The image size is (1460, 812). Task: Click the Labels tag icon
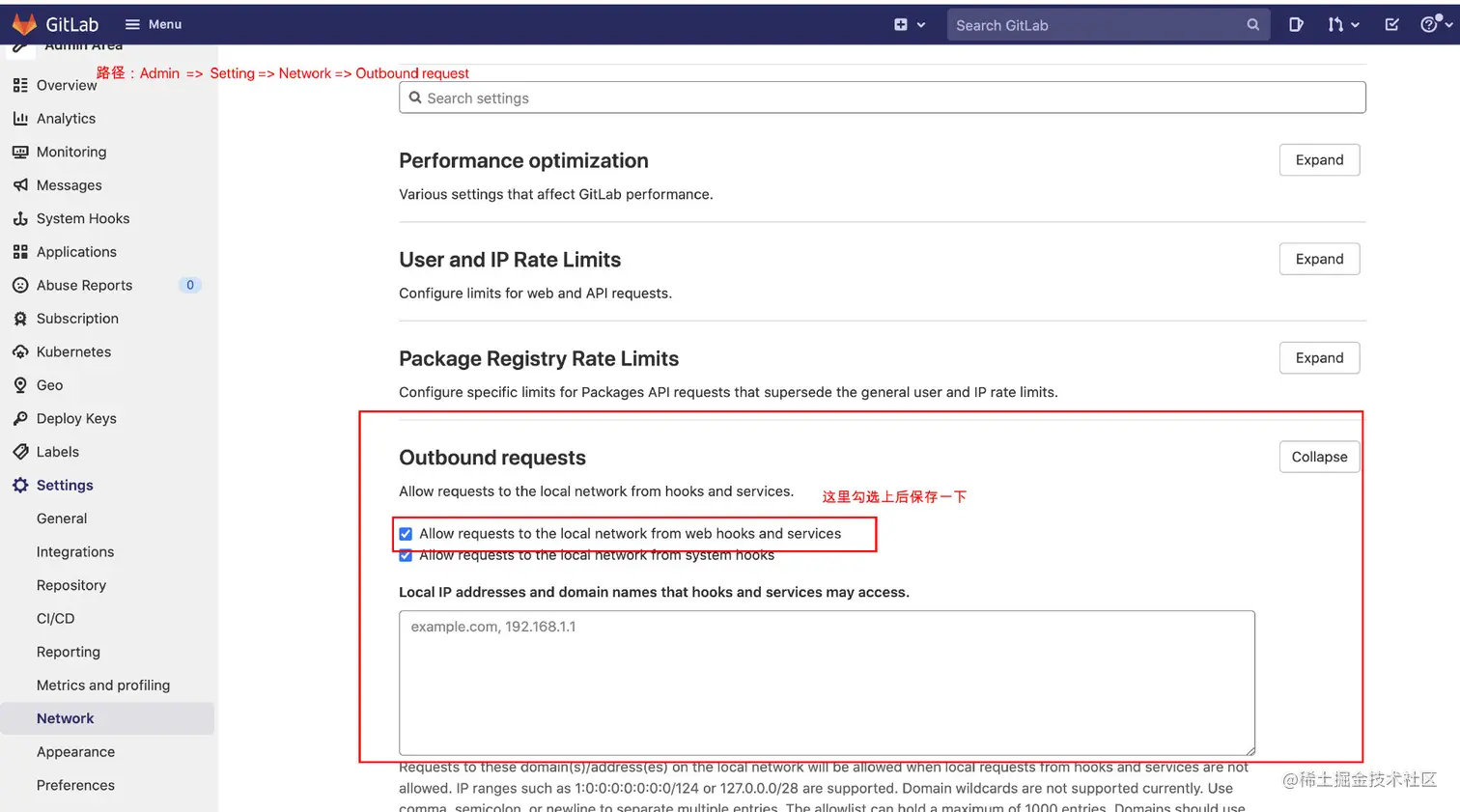pyautogui.click(x=20, y=452)
